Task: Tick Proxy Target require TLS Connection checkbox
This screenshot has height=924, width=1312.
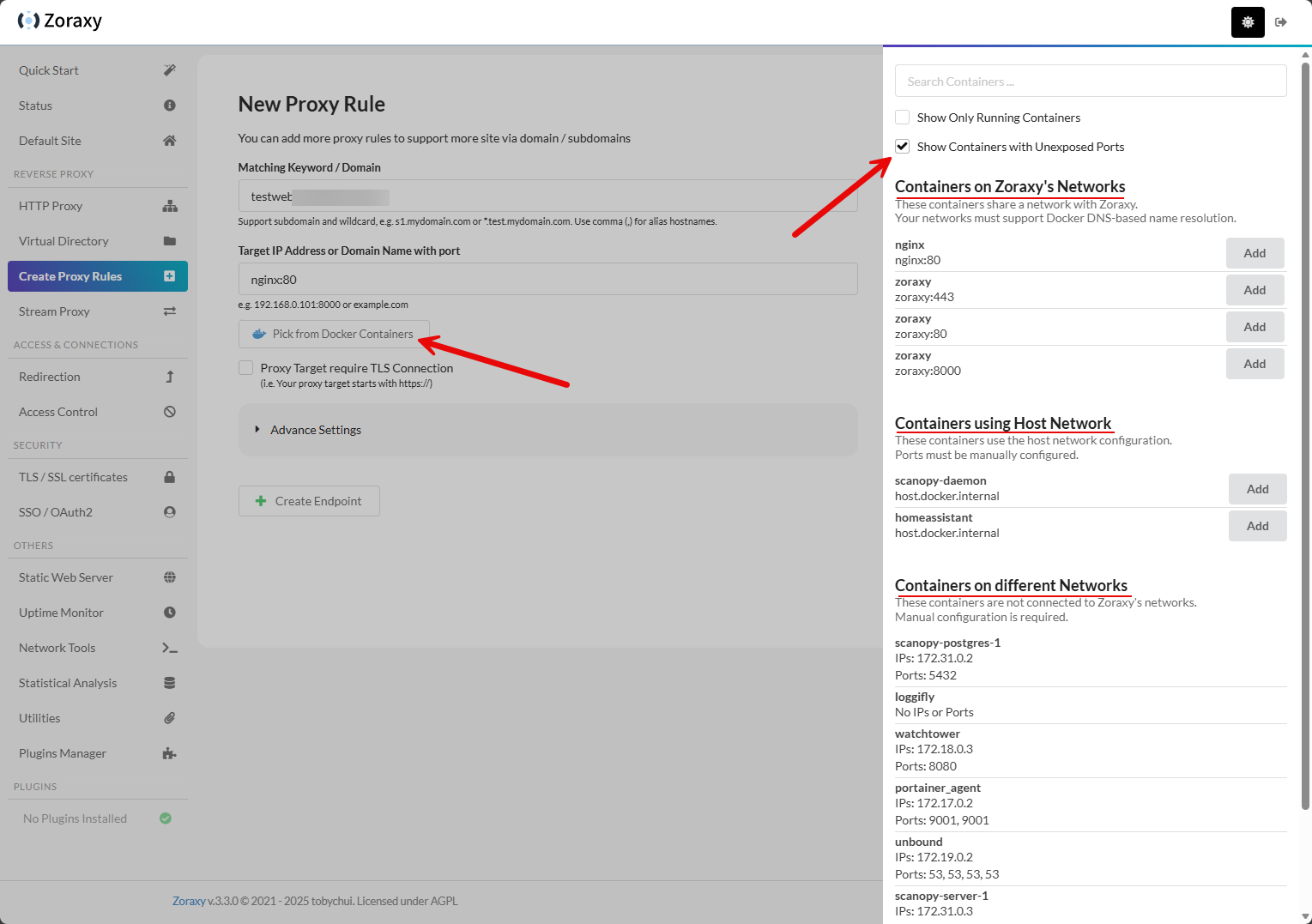Action: (x=246, y=368)
